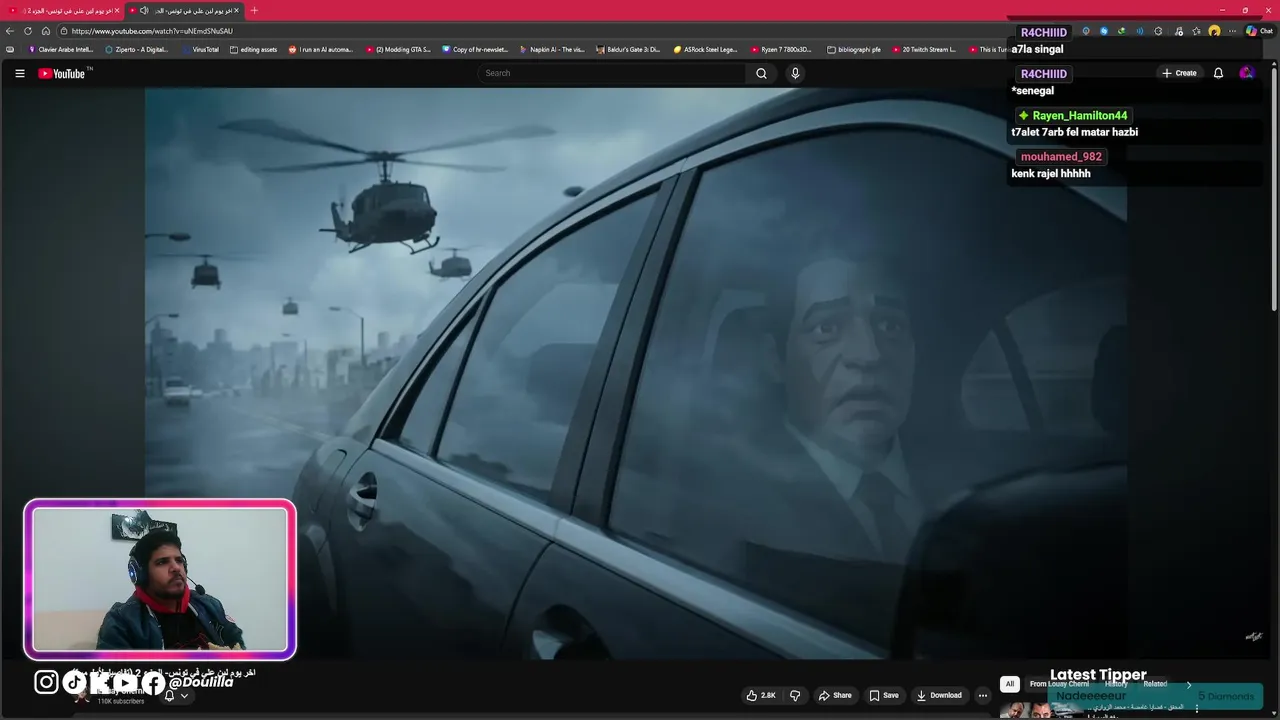Open Clavier Arabe Intell... bookmark

(x=61, y=49)
